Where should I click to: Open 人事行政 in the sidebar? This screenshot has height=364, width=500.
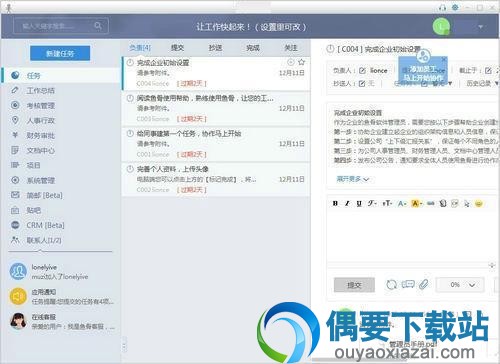60,120
